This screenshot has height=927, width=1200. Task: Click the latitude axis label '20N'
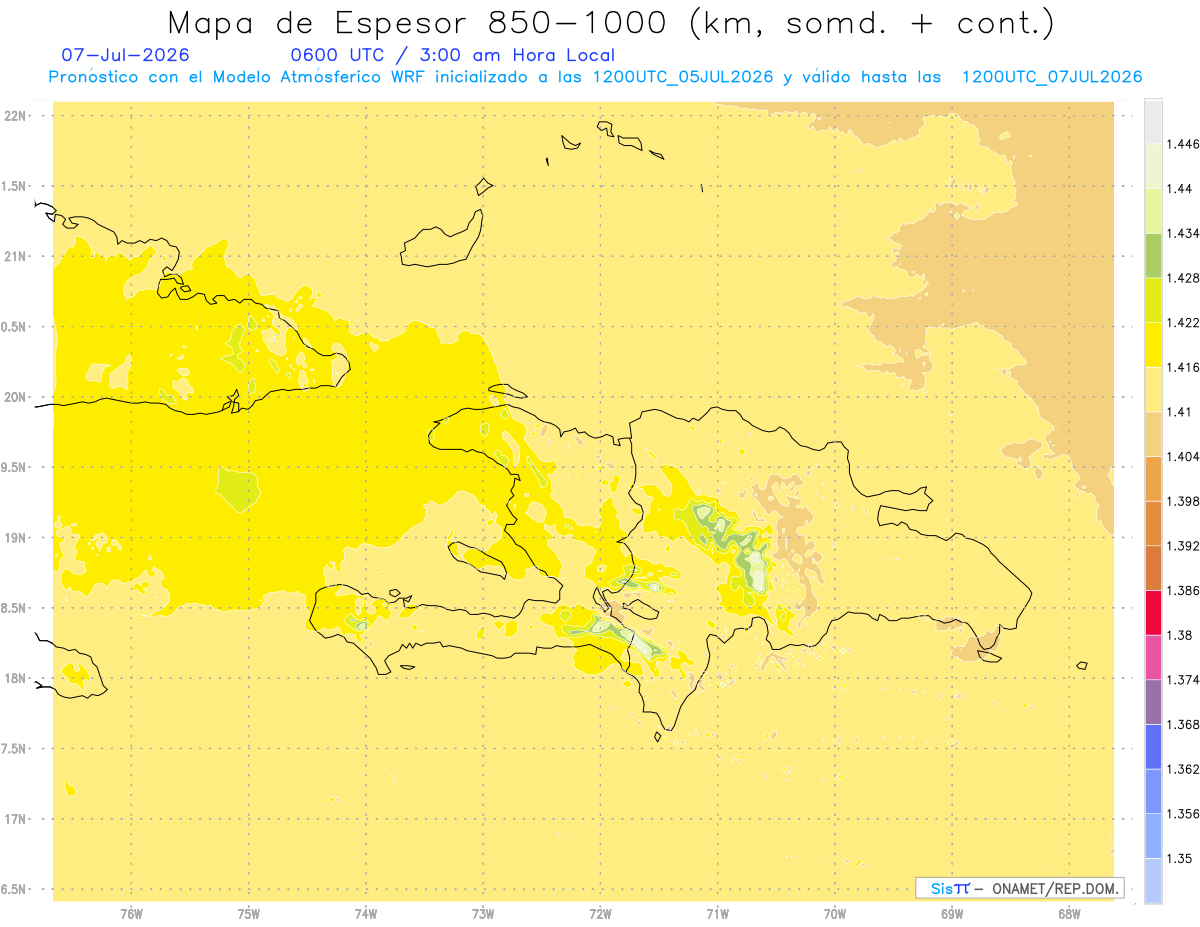point(15,397)
